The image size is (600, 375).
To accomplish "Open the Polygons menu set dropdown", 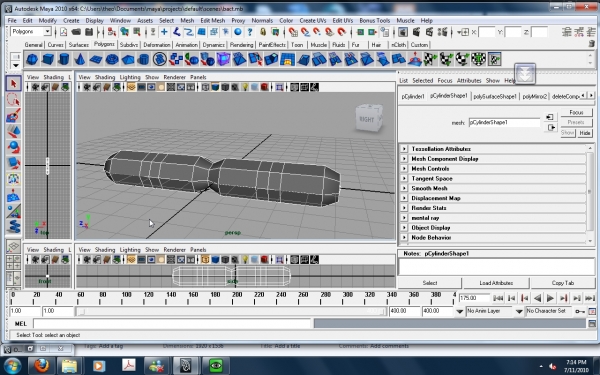I will pos(47,32).
